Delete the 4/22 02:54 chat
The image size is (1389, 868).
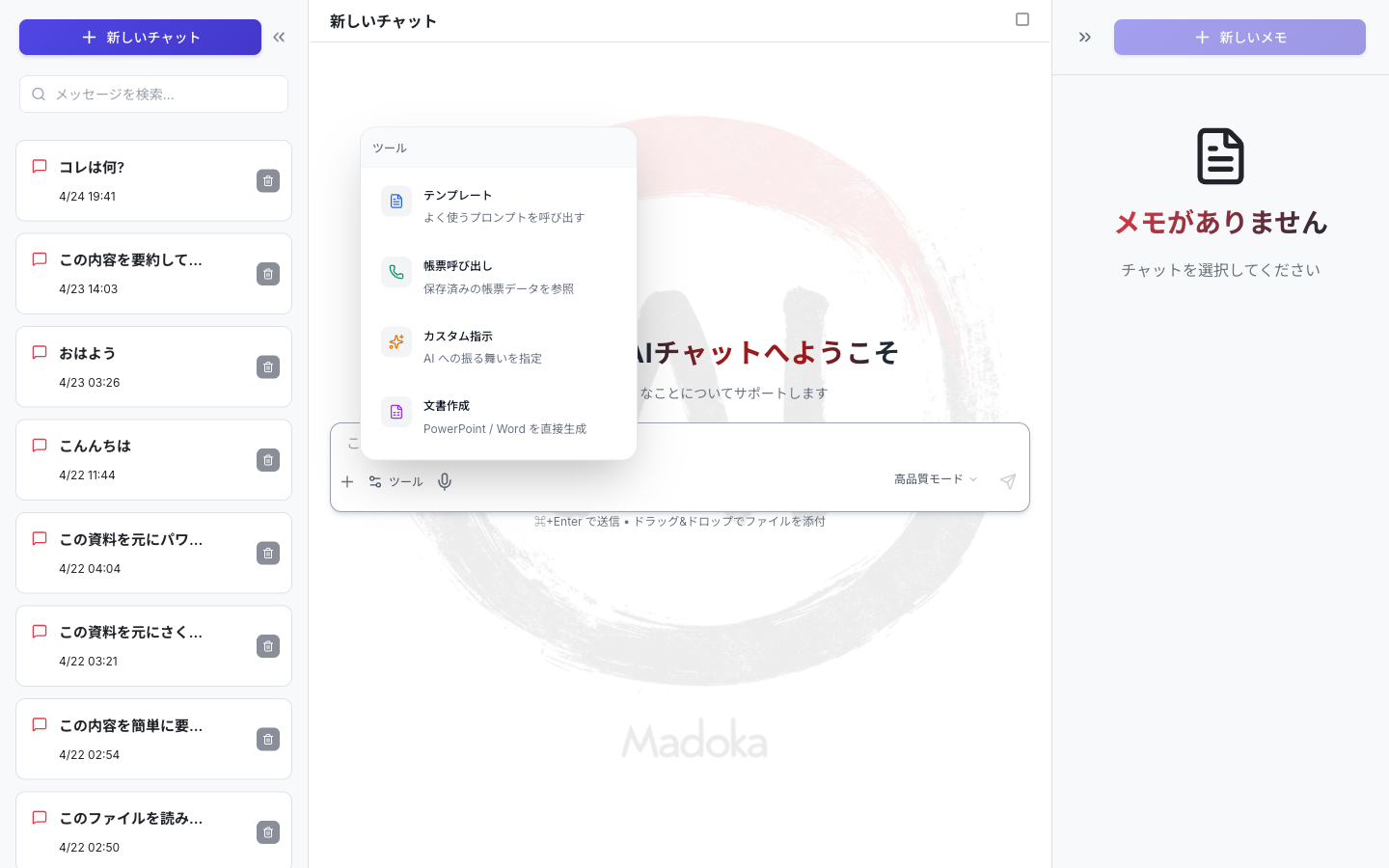click(268, 740)
